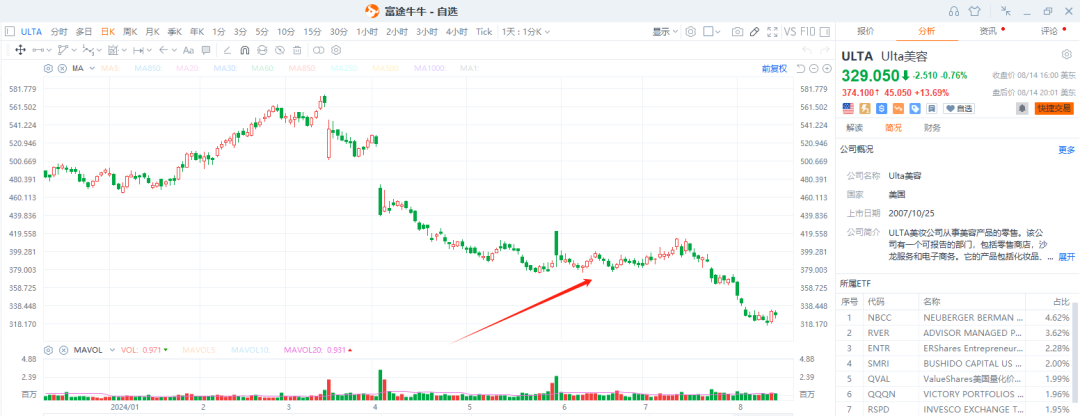
Task: Open the VS compare function
Action: [790, 32]
